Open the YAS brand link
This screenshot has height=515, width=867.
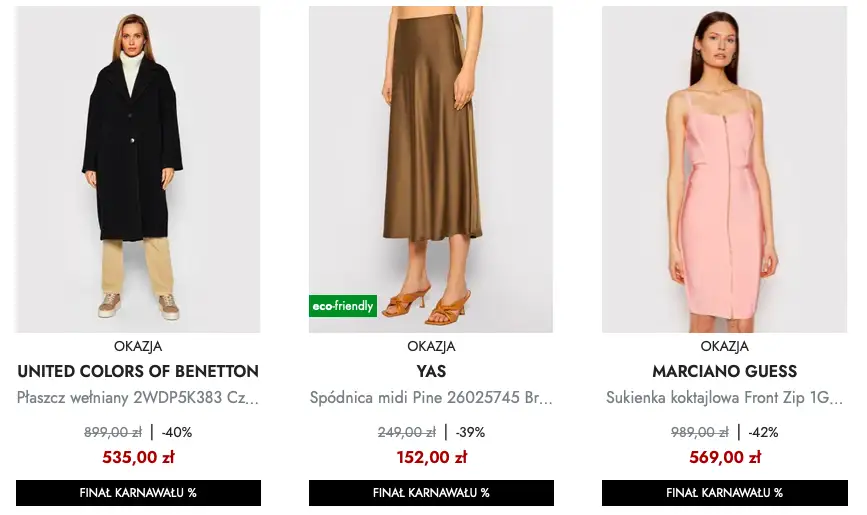pos(431,371)
